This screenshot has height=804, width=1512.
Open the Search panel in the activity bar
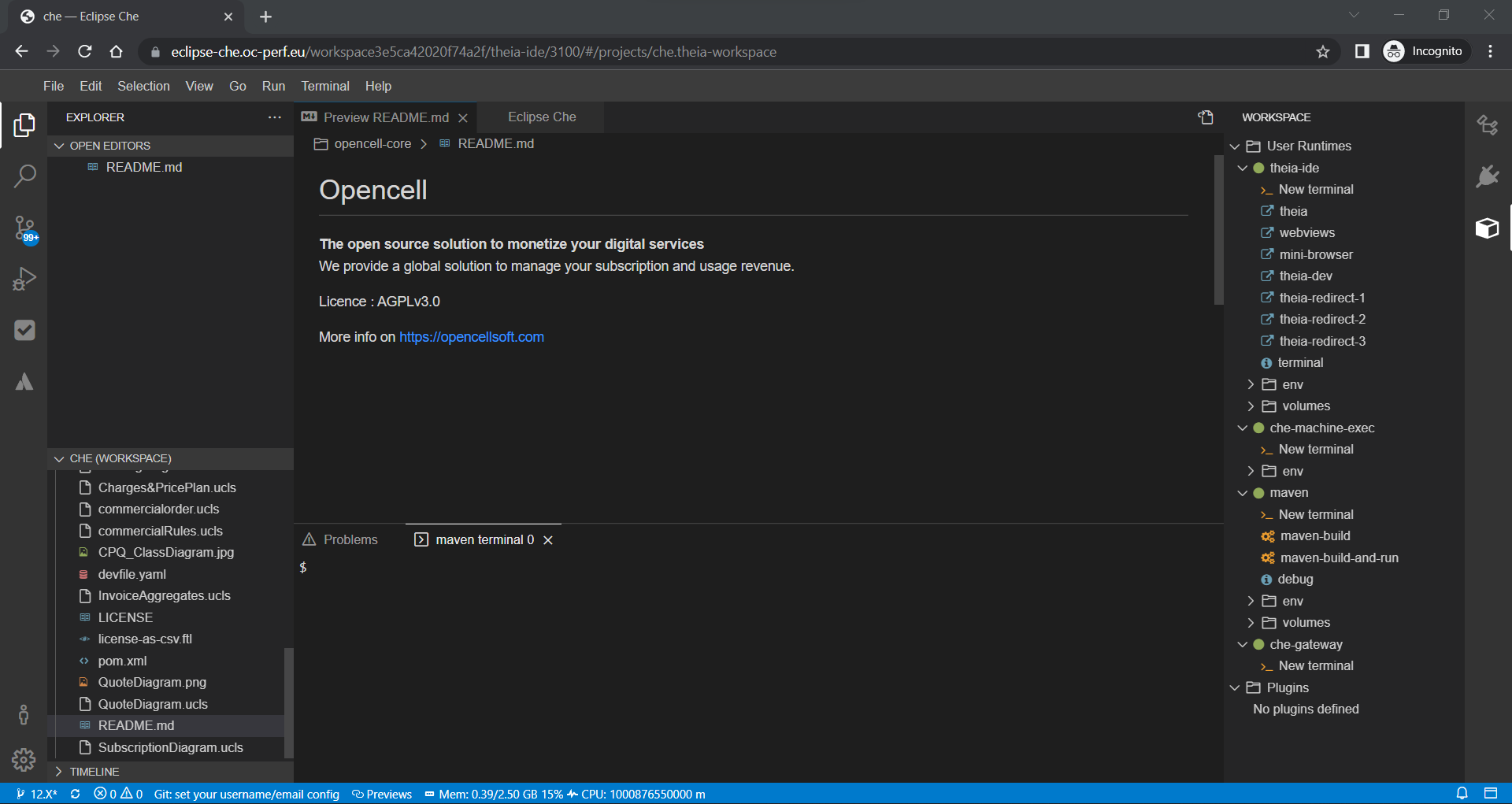[x=24, y=175]
